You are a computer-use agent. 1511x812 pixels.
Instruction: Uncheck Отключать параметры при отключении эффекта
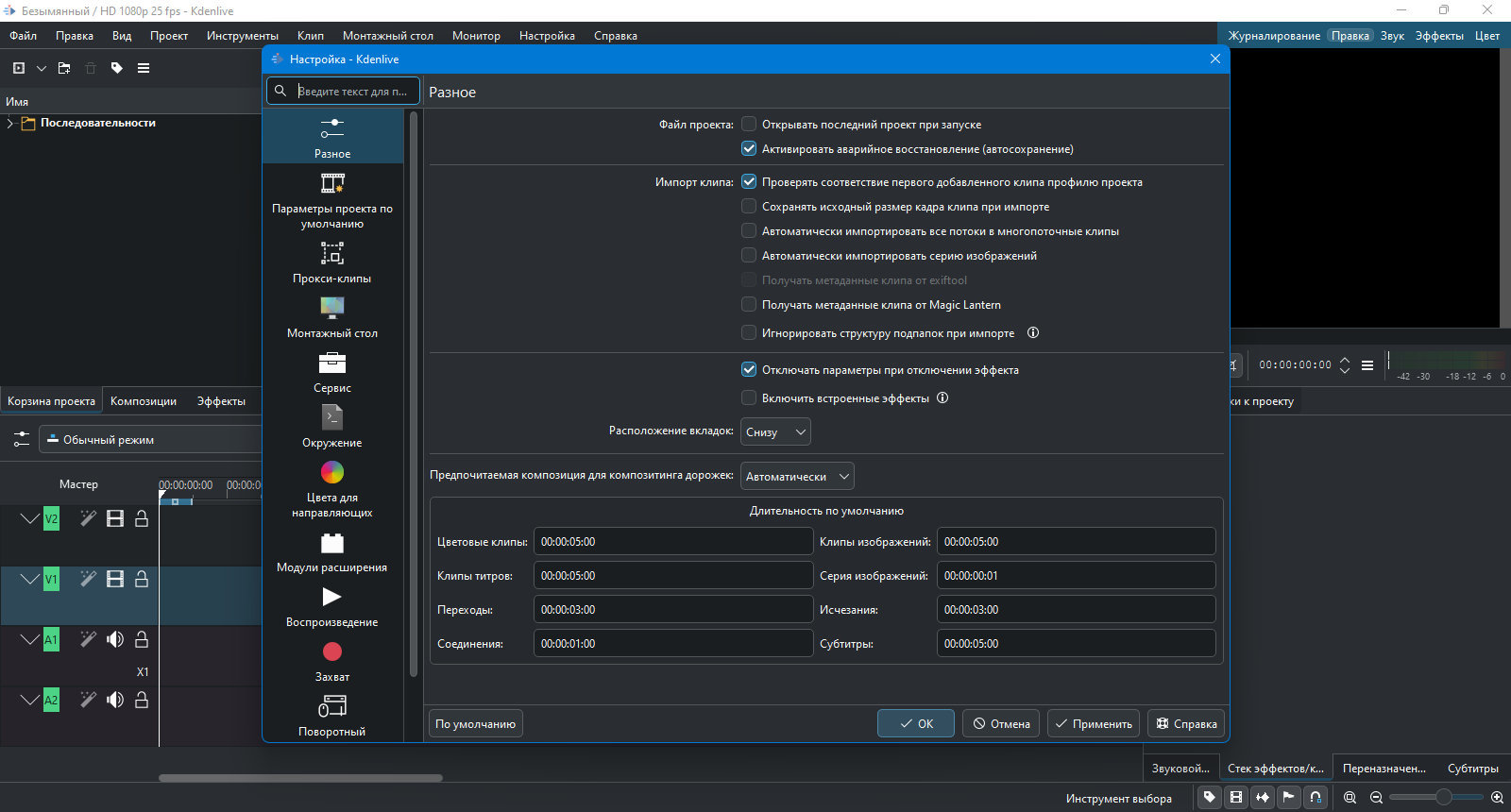click(749, 369)
